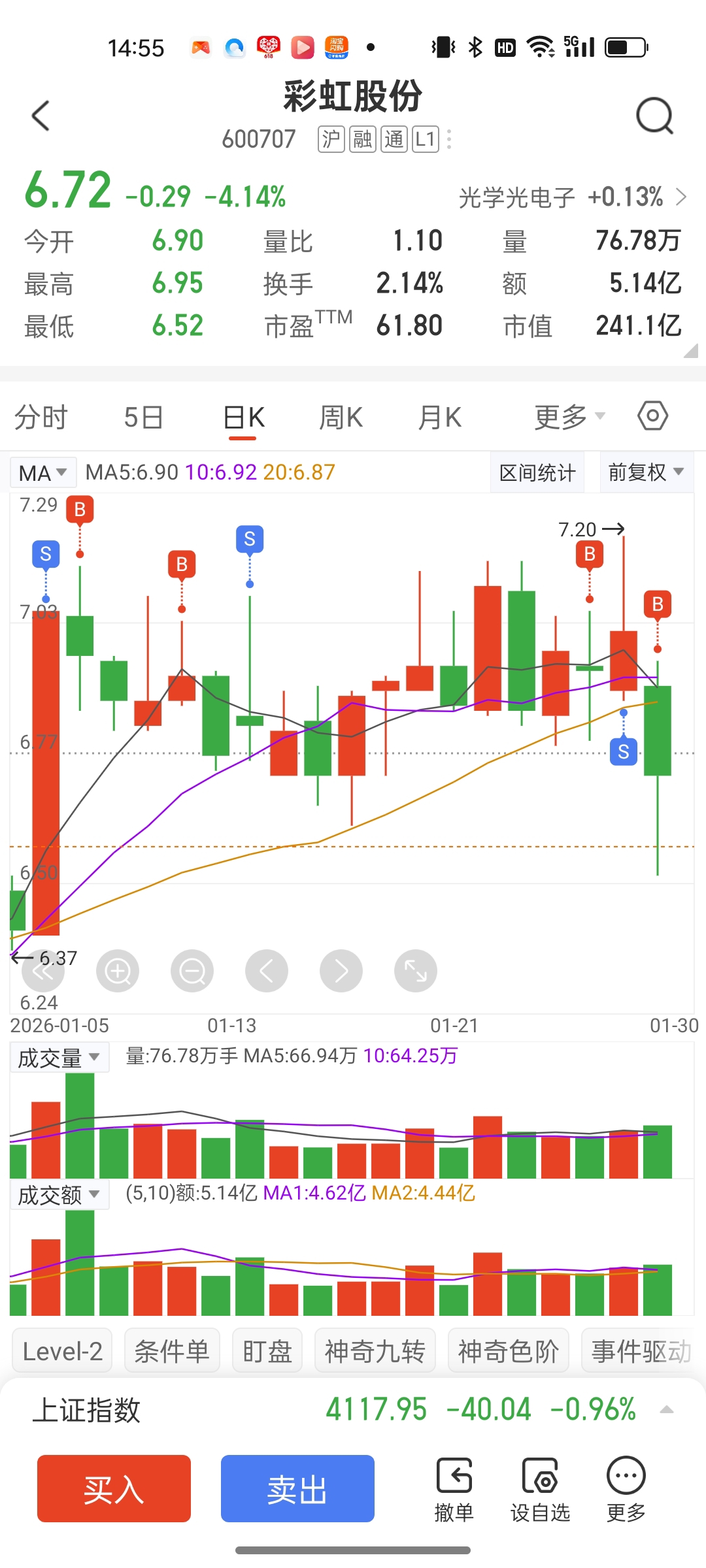
Task: Jump chart to earliest data
Action: tap(43, 972)
